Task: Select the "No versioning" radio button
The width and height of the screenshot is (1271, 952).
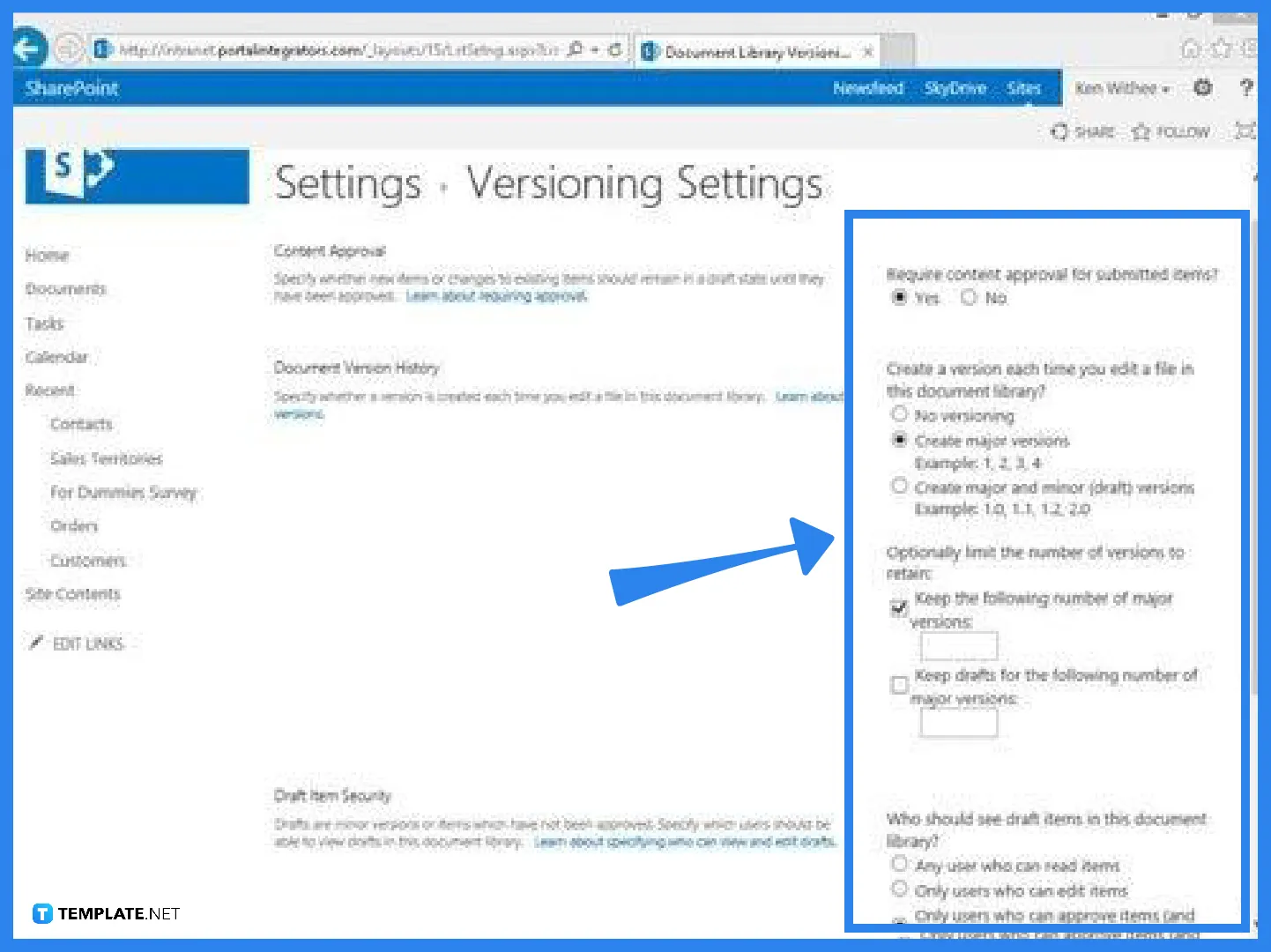Action: point(899,414)
